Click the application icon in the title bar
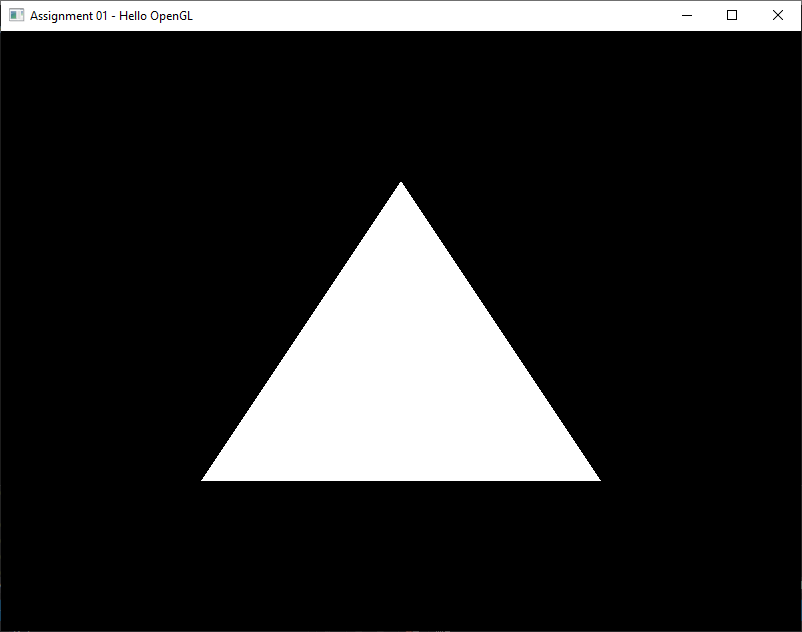Screen dimensions: 802x632 coord(16,15)
